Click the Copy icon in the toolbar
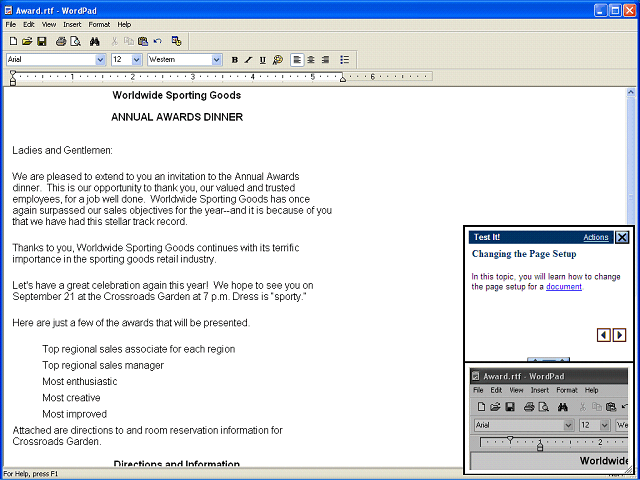 click(129, 41)
